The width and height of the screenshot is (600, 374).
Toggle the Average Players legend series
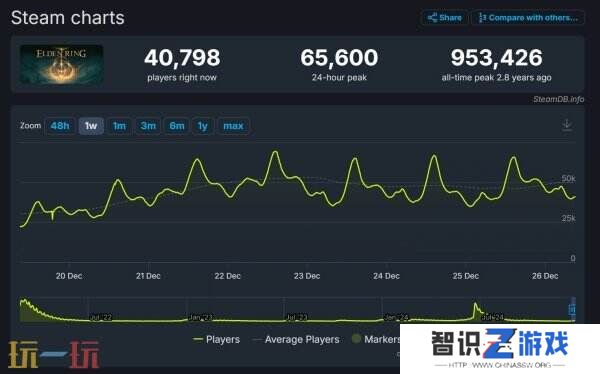(x=297, y=339)
